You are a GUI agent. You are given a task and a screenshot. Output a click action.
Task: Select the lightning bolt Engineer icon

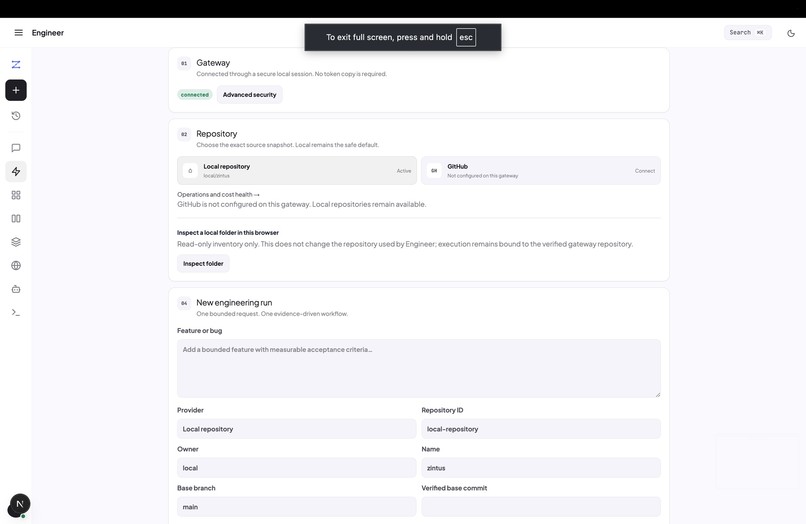click(x=16, y=171)
